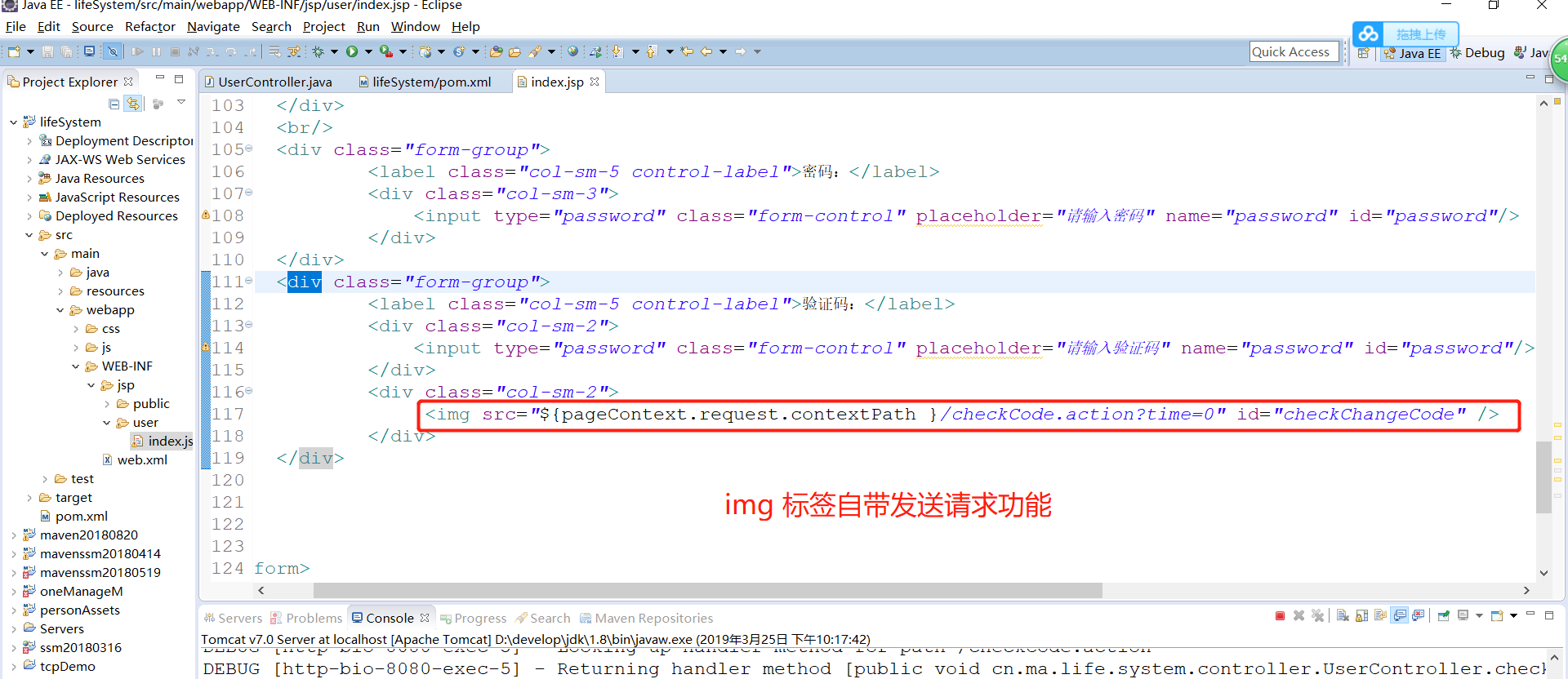Click the Open Perspective icon
The width and height of the screenshot is (1568, 679).
point(1363,52)
